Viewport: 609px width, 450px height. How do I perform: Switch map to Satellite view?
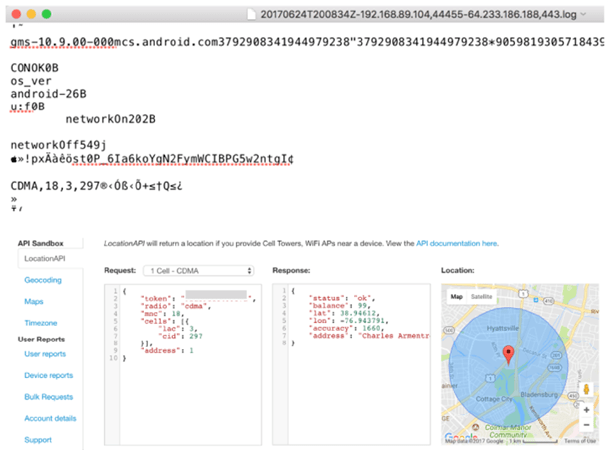(481, 297)
